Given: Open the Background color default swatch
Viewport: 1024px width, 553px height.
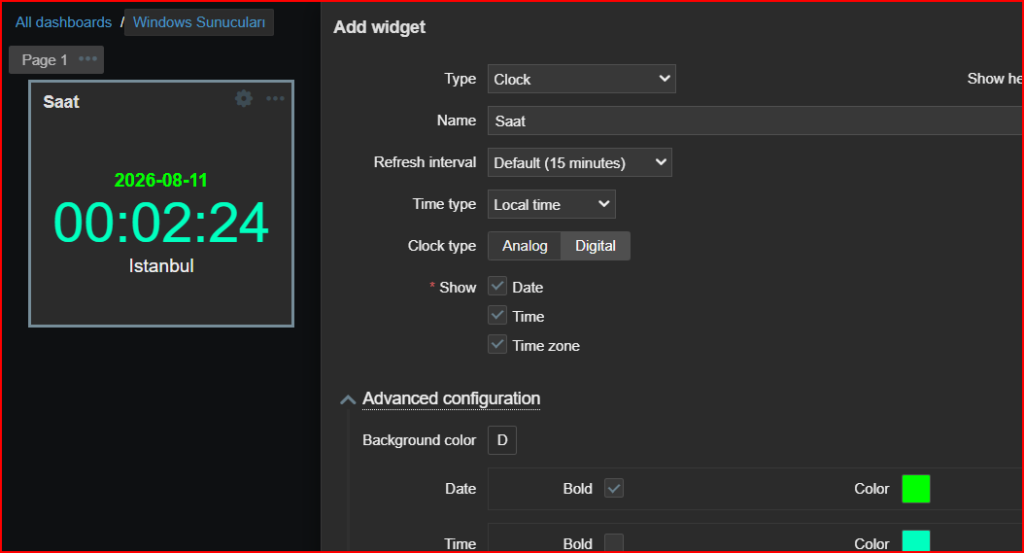Looking at the screenshot, I should tap(502, 440).
